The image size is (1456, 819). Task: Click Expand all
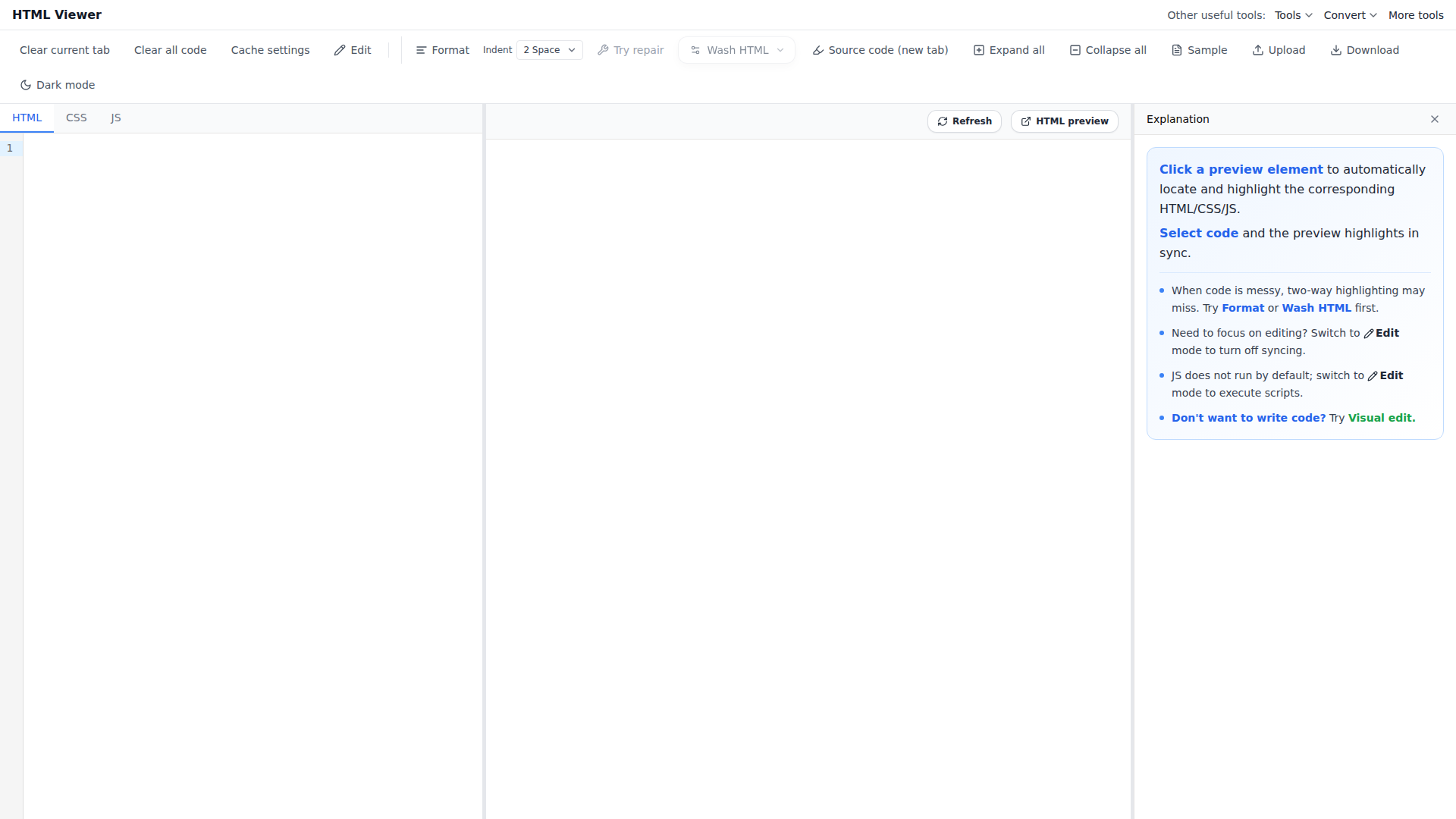point(1009,50)
